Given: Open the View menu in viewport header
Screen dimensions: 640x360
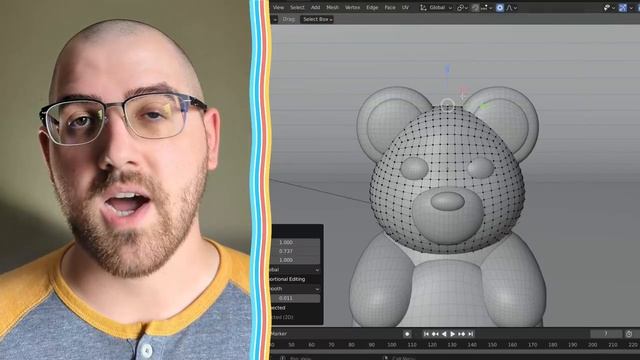Looking at the screenshot, I should click(278, 7).
